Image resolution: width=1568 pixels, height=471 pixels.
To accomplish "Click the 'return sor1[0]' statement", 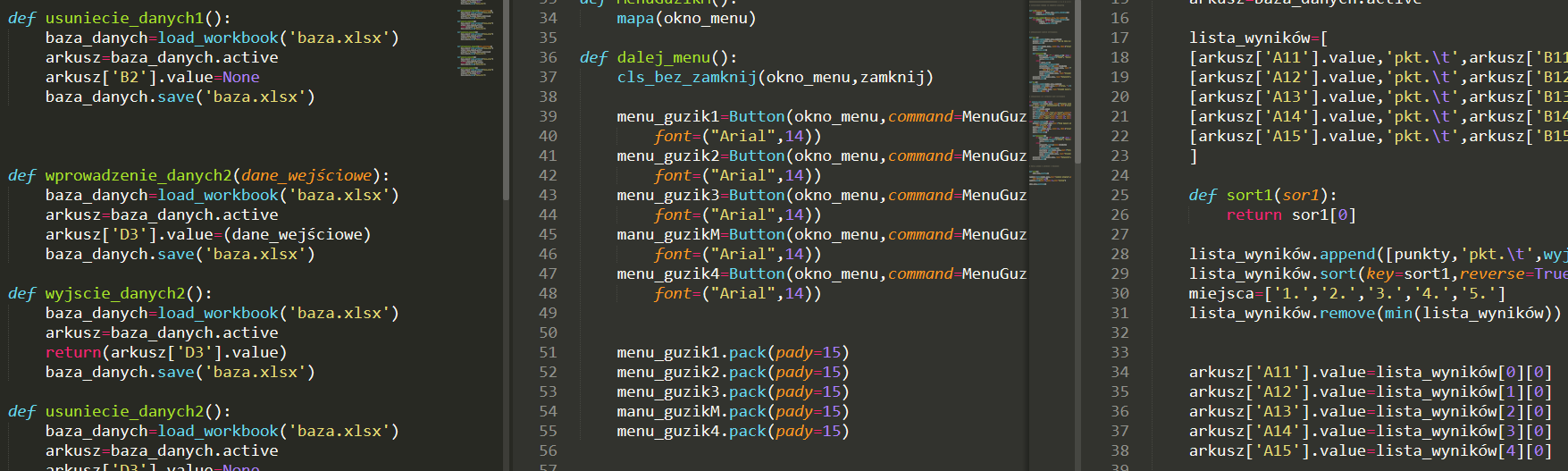I will point(1290,214).
